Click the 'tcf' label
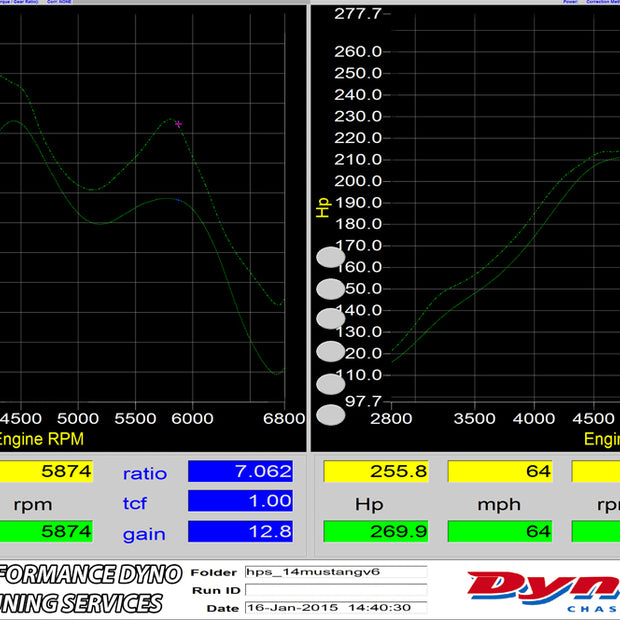 click(x=134, y=503)
